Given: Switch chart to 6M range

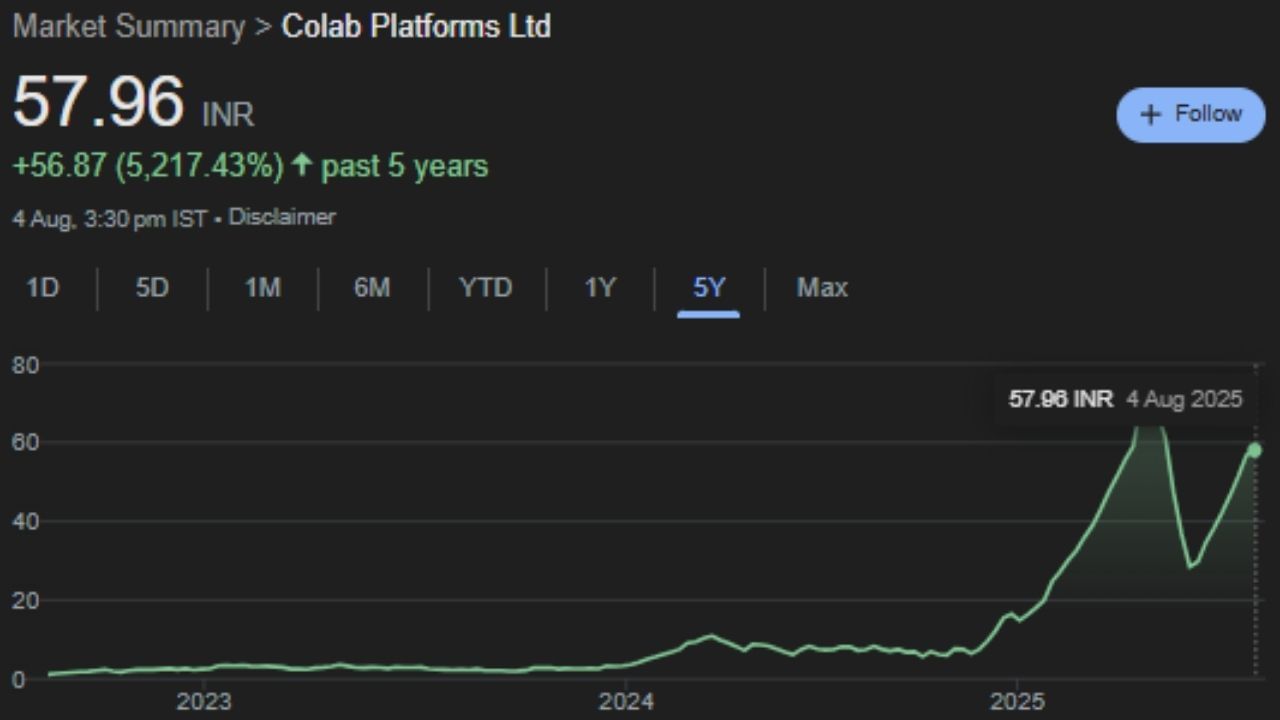Looking at the screenshot, I should coord(372,288).
